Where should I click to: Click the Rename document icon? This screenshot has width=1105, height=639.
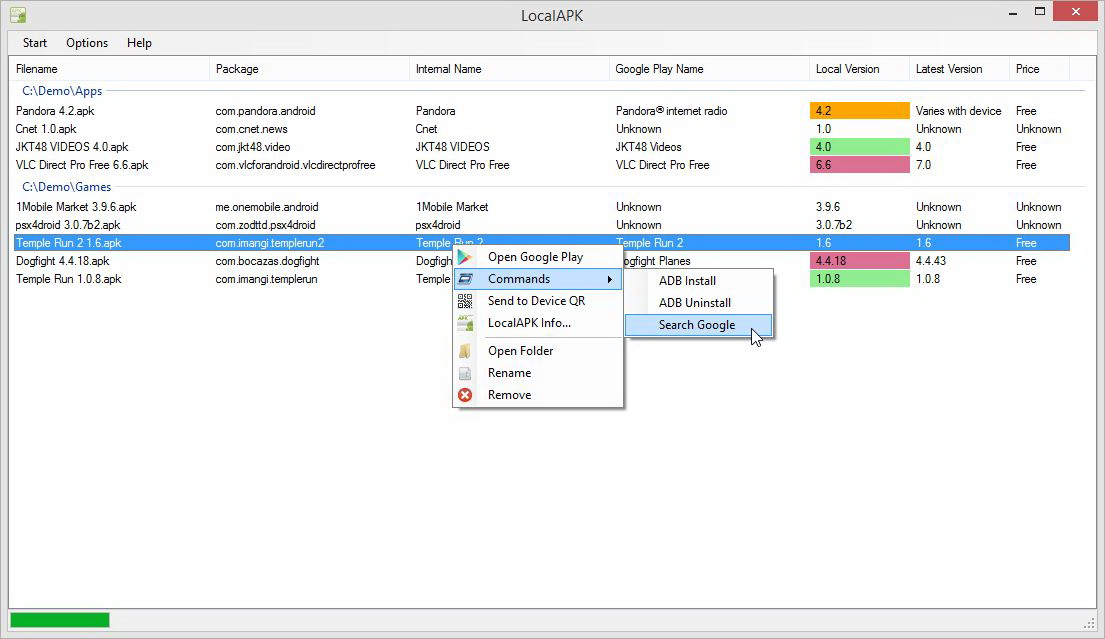pyautogui.click(x=465, y=373)
